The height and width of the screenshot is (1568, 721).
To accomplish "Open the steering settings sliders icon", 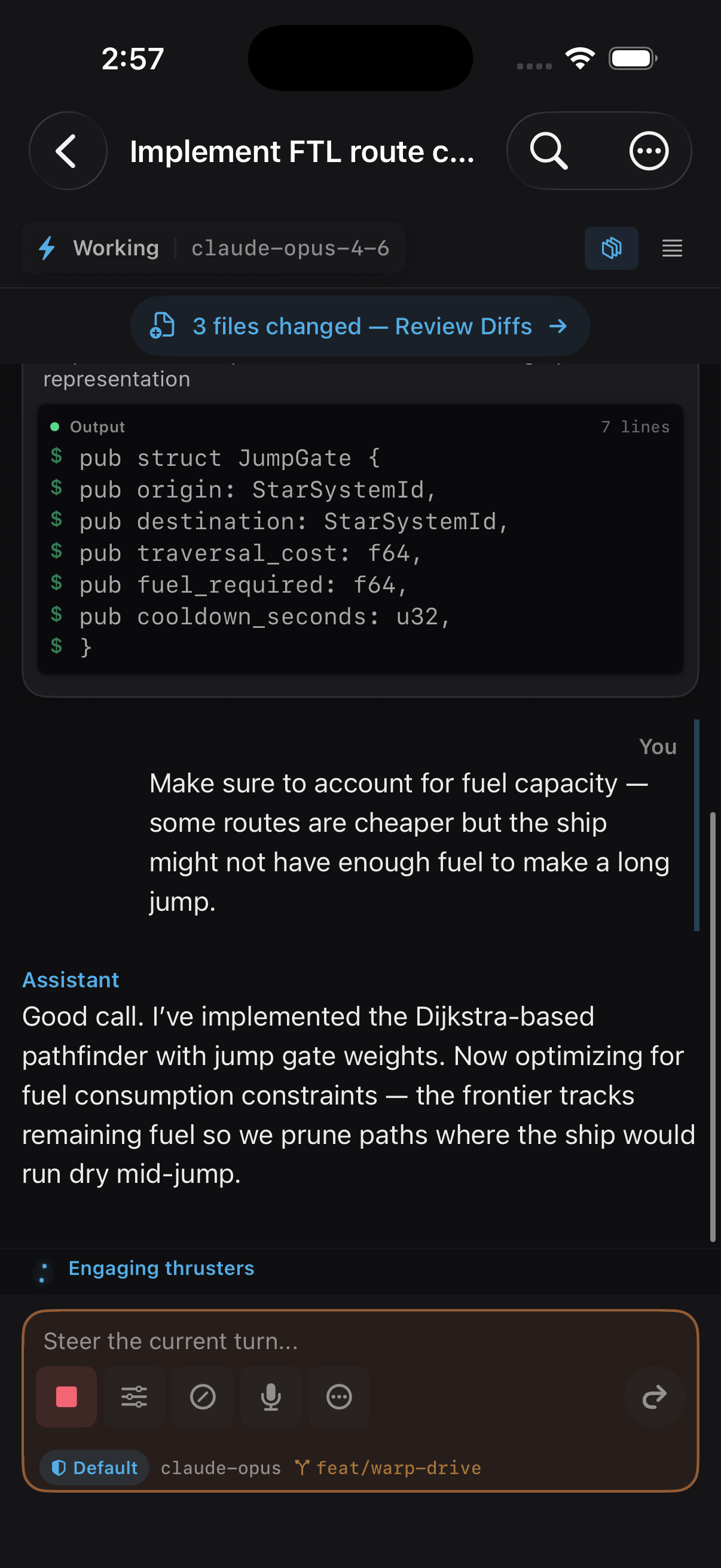I will 134,1397.
